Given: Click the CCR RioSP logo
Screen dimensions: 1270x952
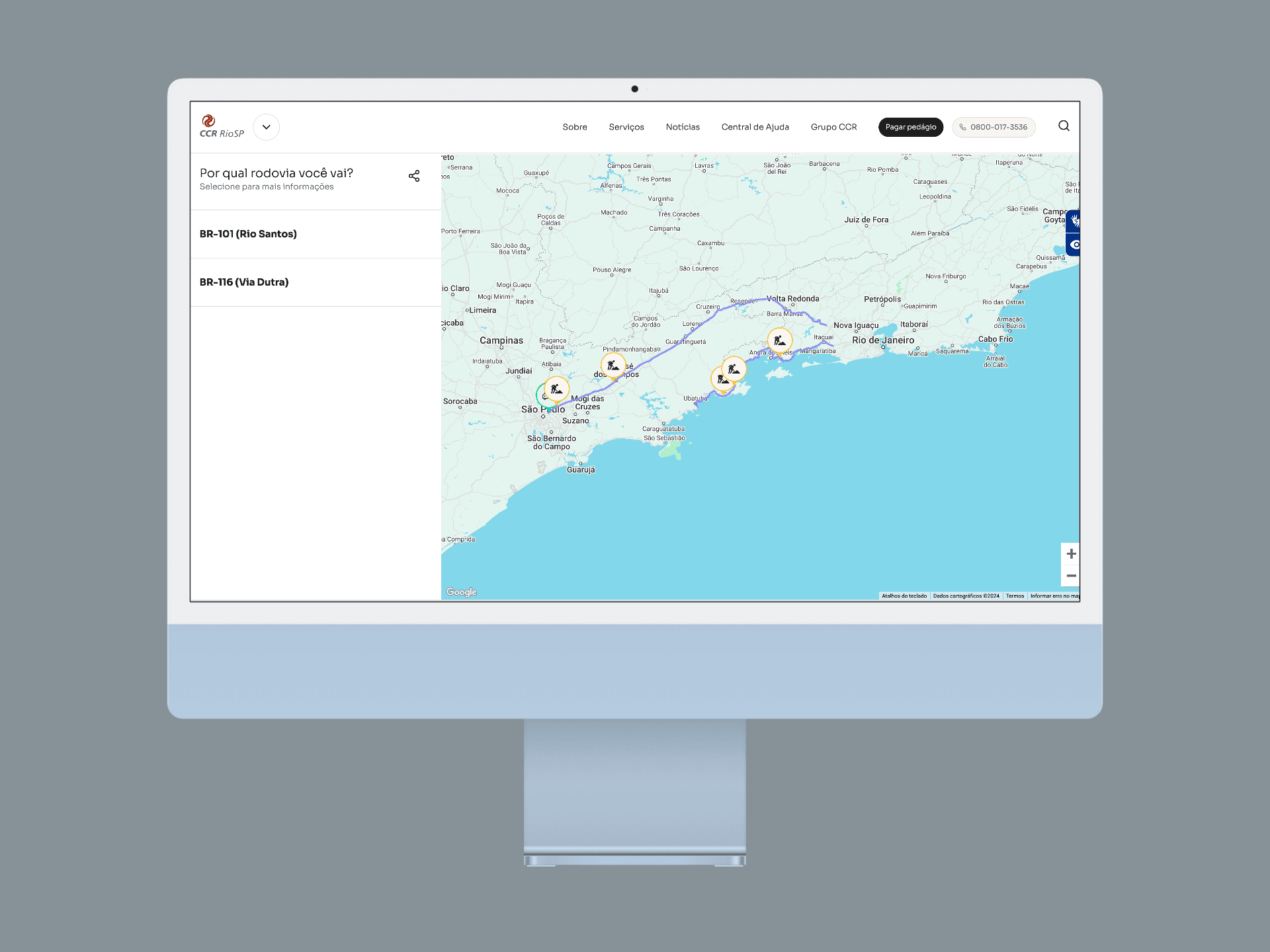Looking at the screenshot, I should [222, 126].
